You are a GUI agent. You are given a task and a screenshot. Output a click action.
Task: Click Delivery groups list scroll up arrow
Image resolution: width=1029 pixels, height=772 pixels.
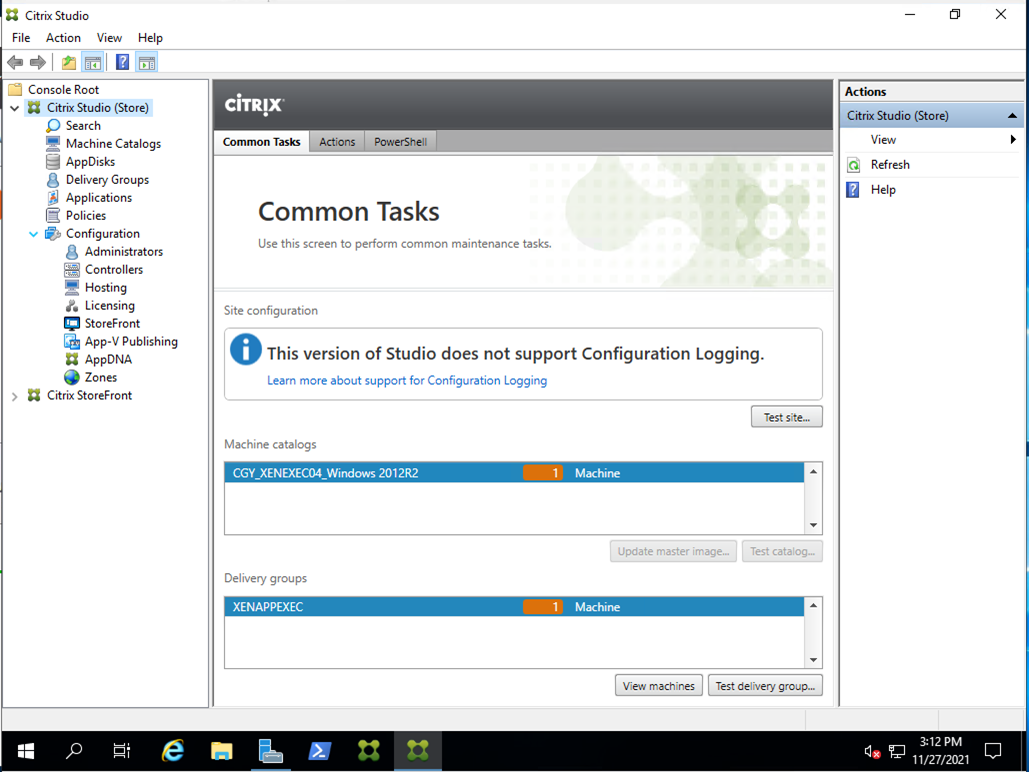[814, 605]
